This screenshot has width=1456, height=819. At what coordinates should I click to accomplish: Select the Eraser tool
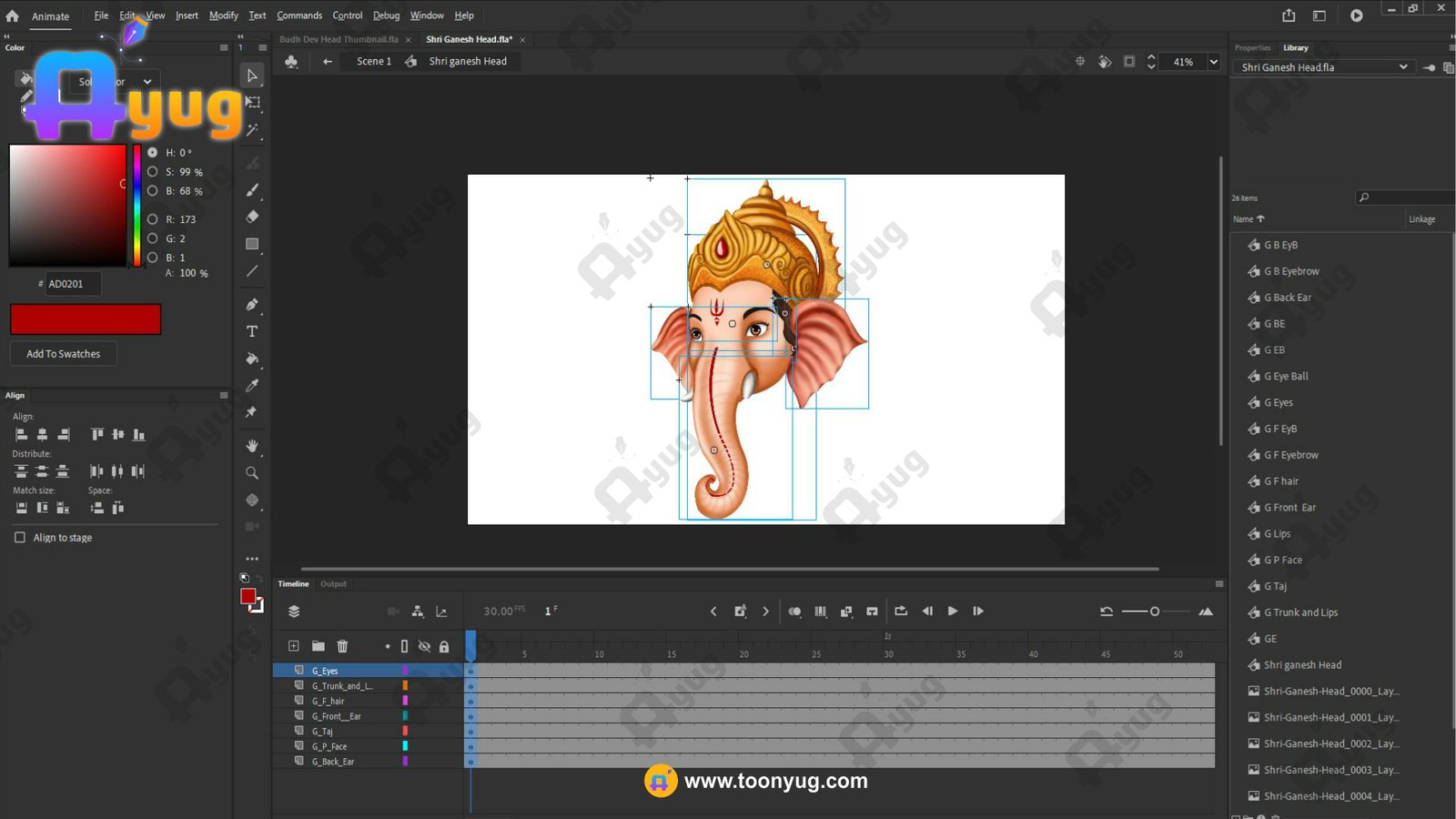click(x=253, y=217)
